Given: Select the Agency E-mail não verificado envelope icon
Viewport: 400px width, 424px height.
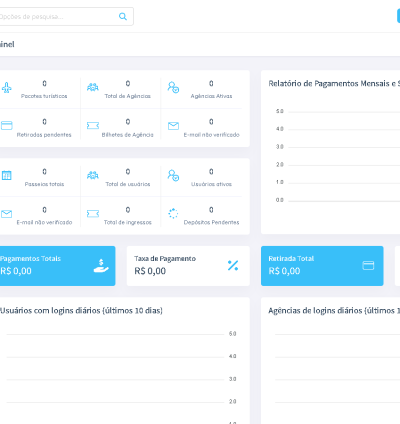Looking at the screenshot, I should [173, 126].
